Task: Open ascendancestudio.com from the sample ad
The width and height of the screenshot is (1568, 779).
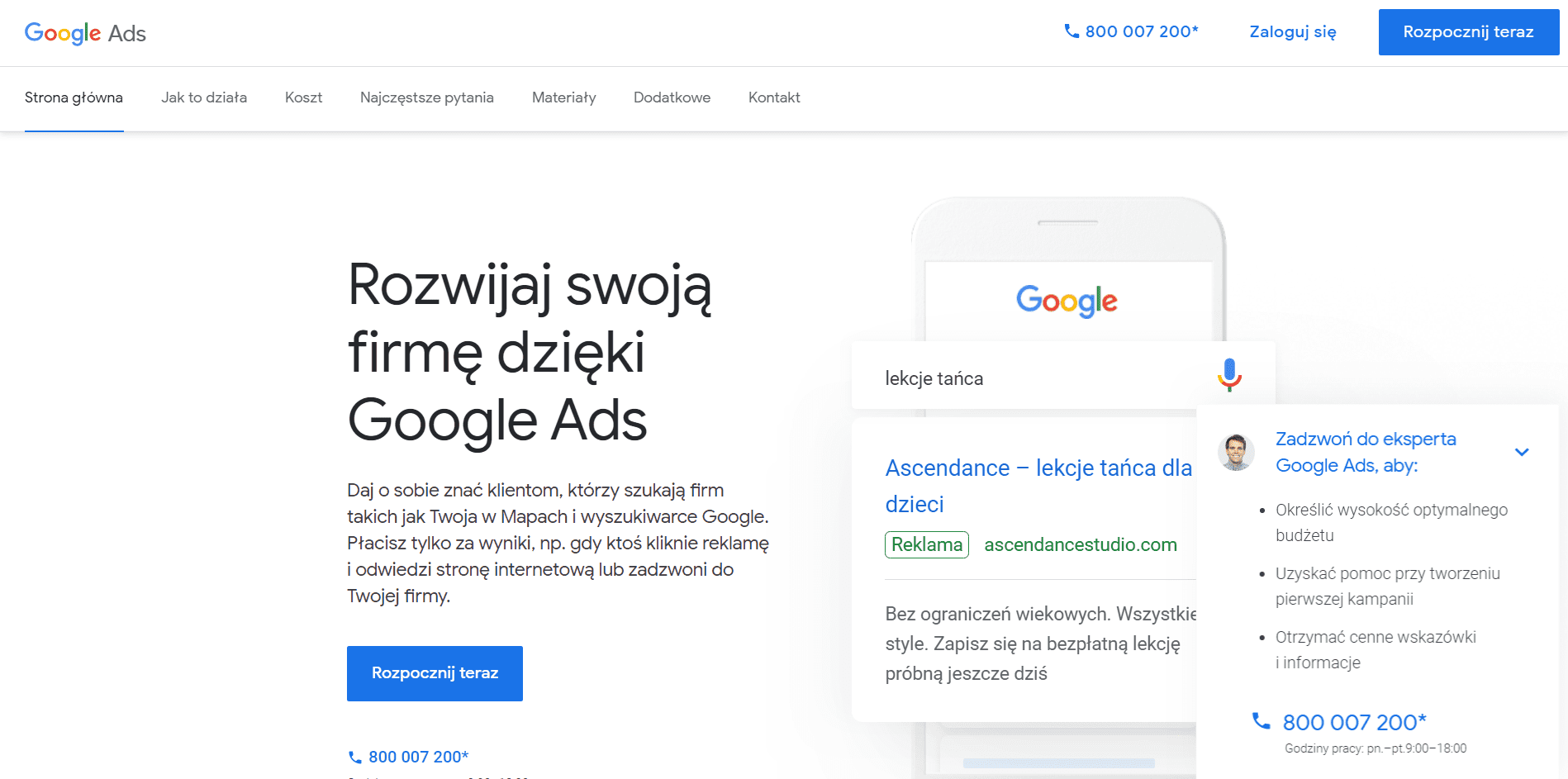Action: [x=1080, y=544]
